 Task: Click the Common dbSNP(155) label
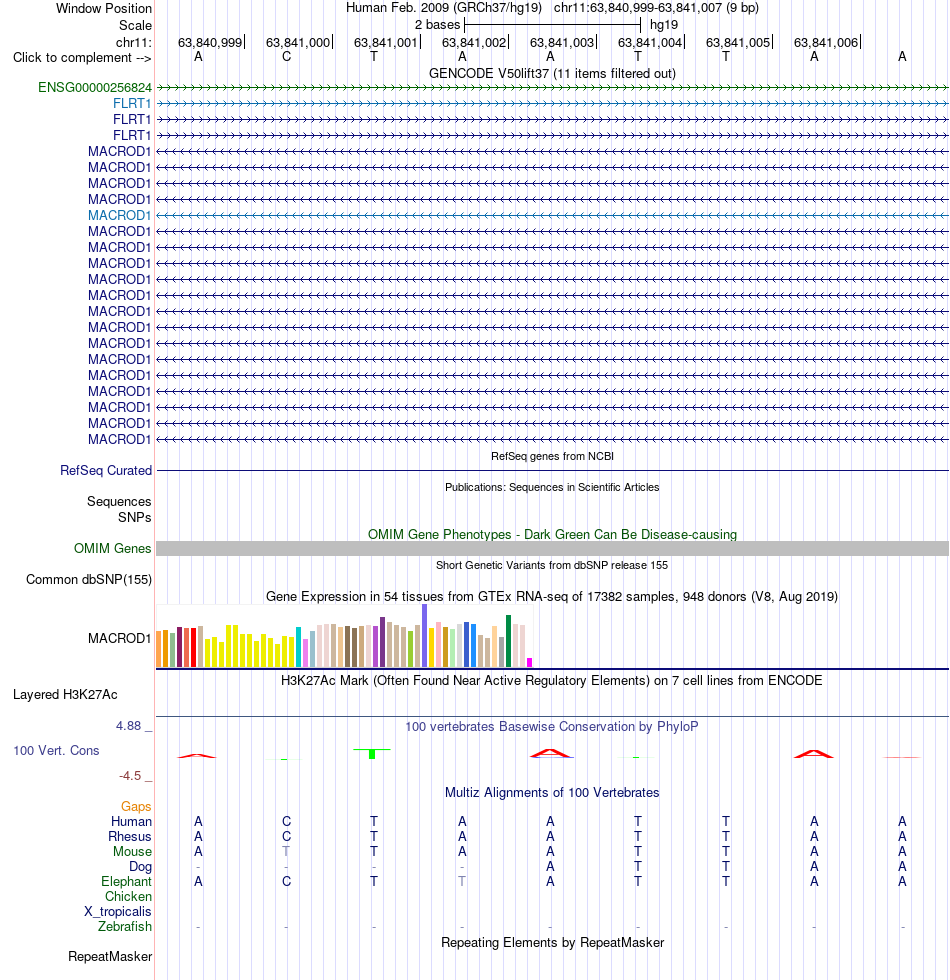[89, 579]
